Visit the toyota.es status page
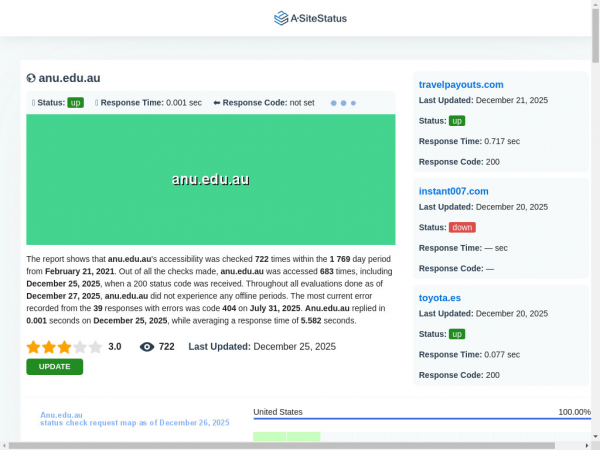The width and height of the screenshot is (600, 450). tap(439, 298)
